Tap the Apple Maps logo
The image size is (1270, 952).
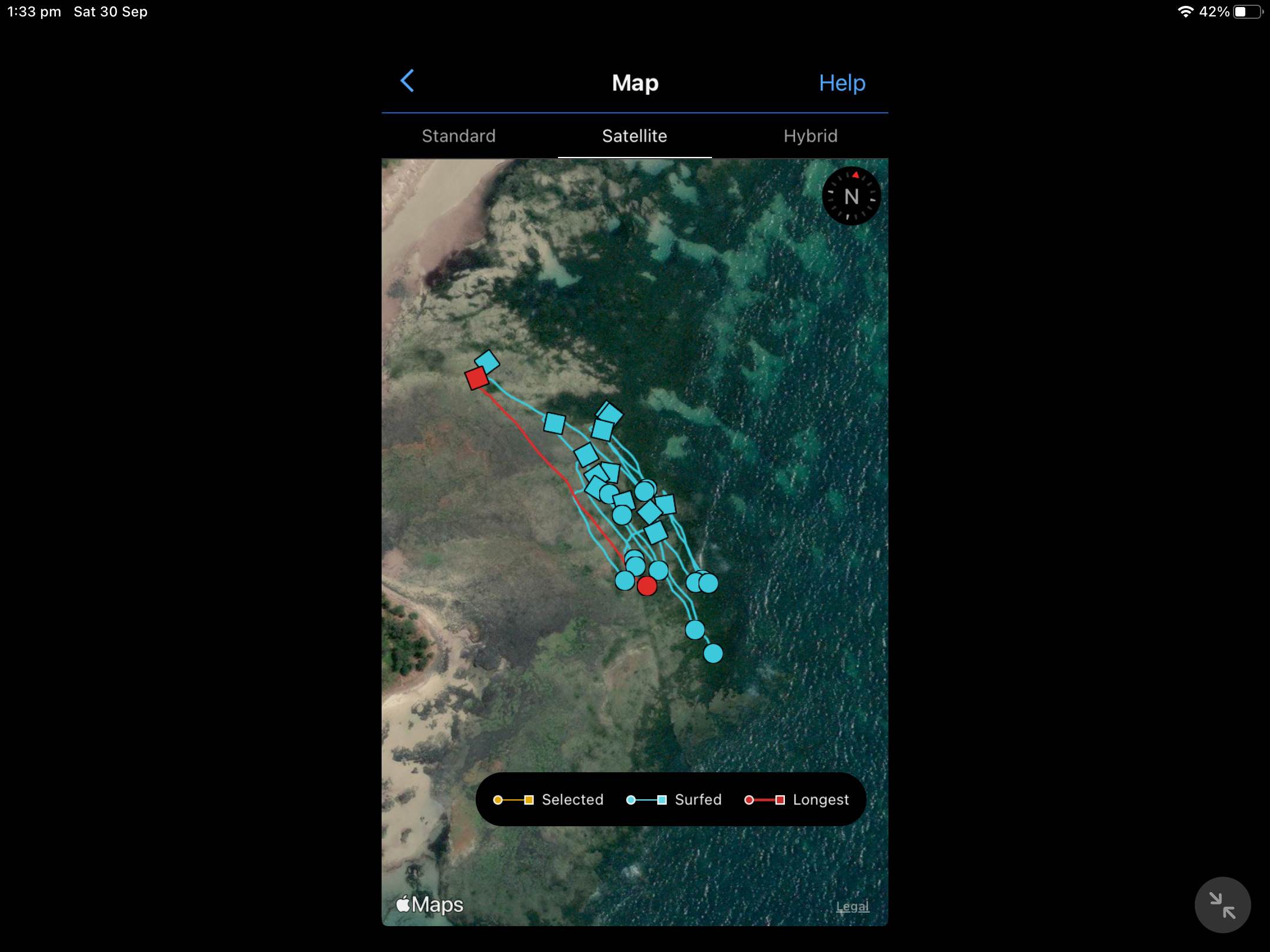coord(430,904)
